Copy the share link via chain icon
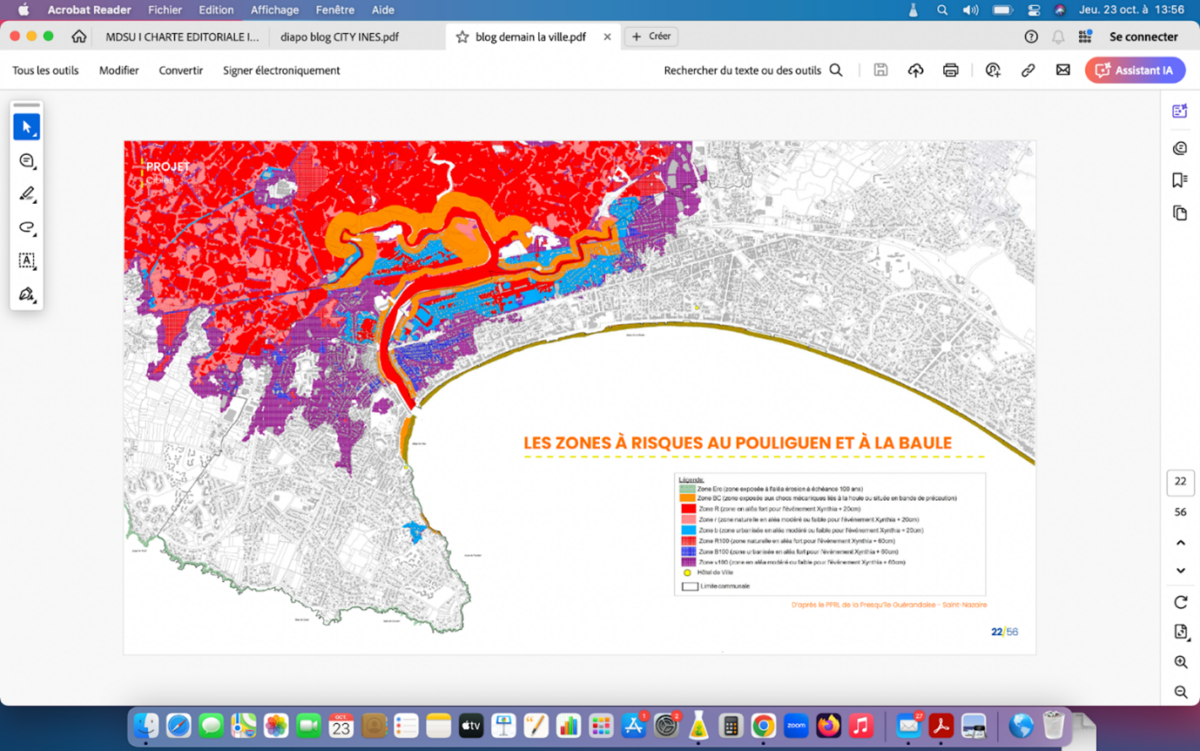 (x=1027, y=70)
